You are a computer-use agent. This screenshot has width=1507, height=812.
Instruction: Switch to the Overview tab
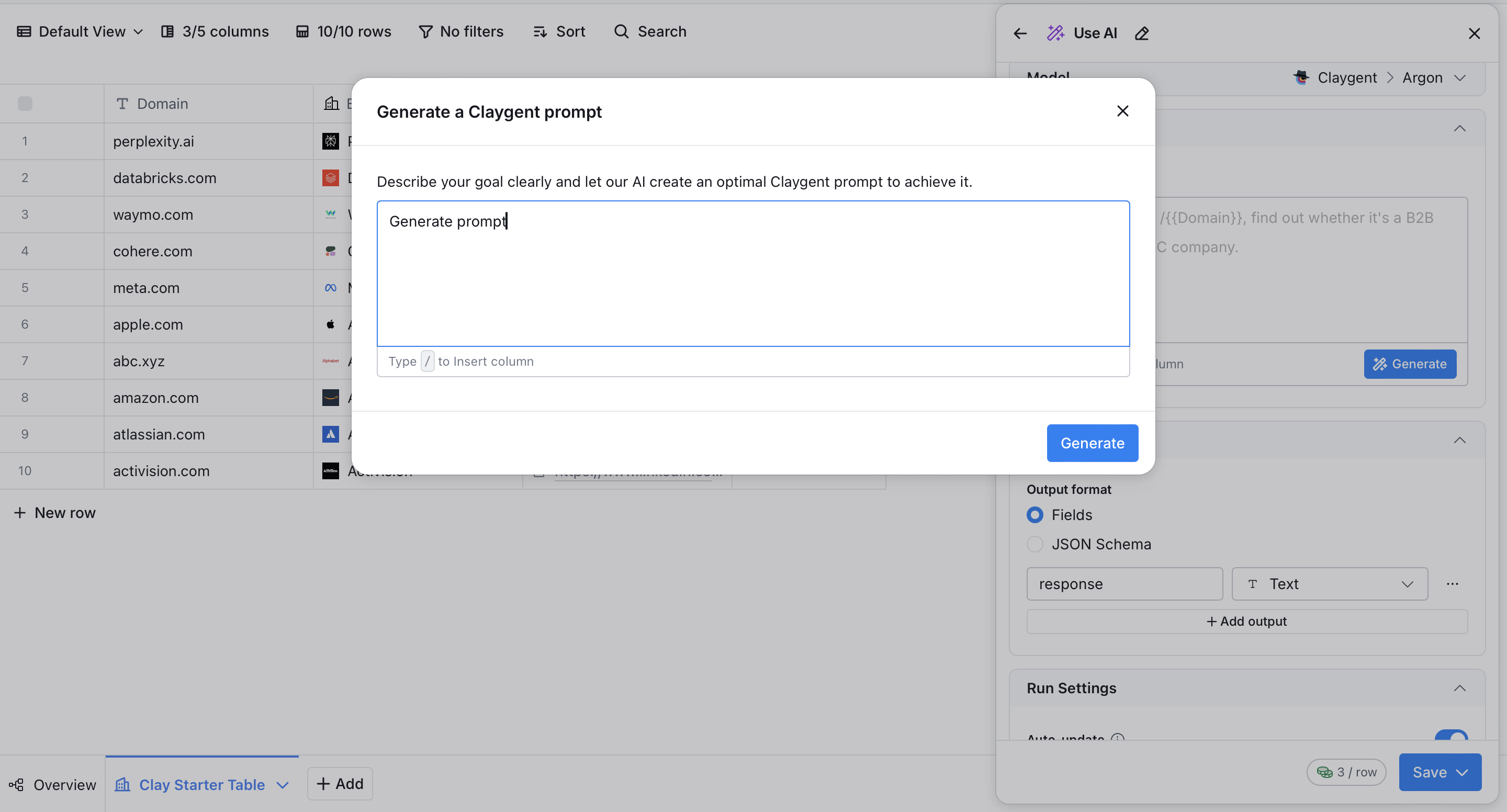coord(53,784)
